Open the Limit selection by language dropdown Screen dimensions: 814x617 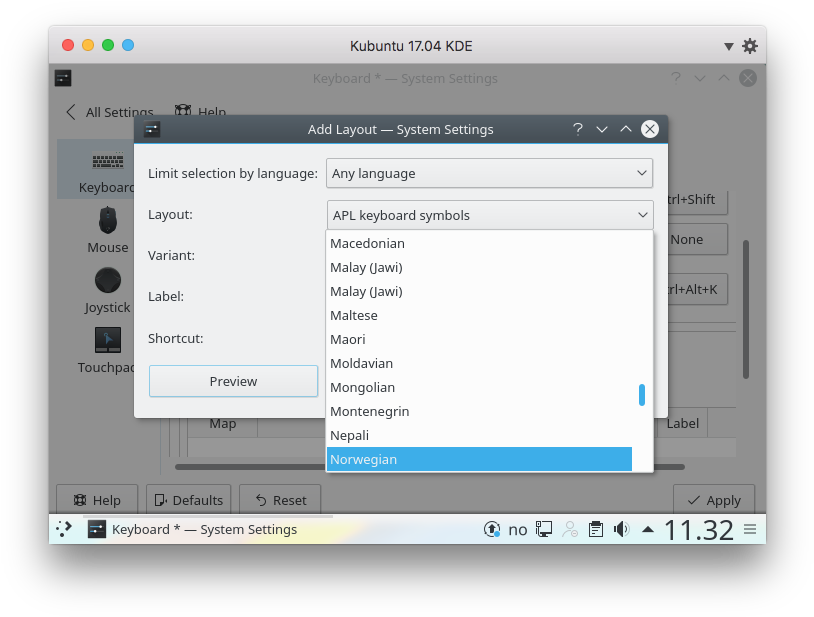(489, 173)
